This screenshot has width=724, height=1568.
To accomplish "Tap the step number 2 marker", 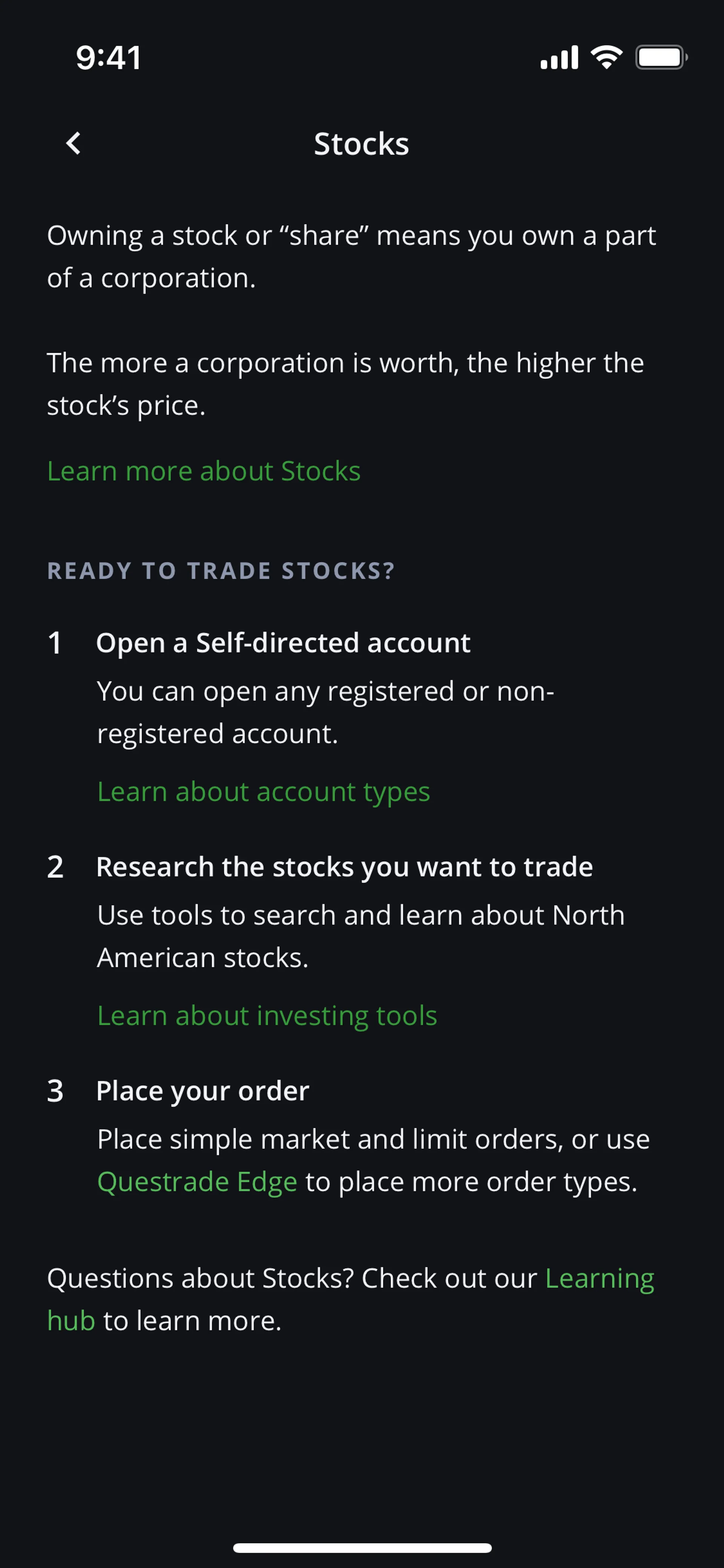I will (x=55, y=868).
